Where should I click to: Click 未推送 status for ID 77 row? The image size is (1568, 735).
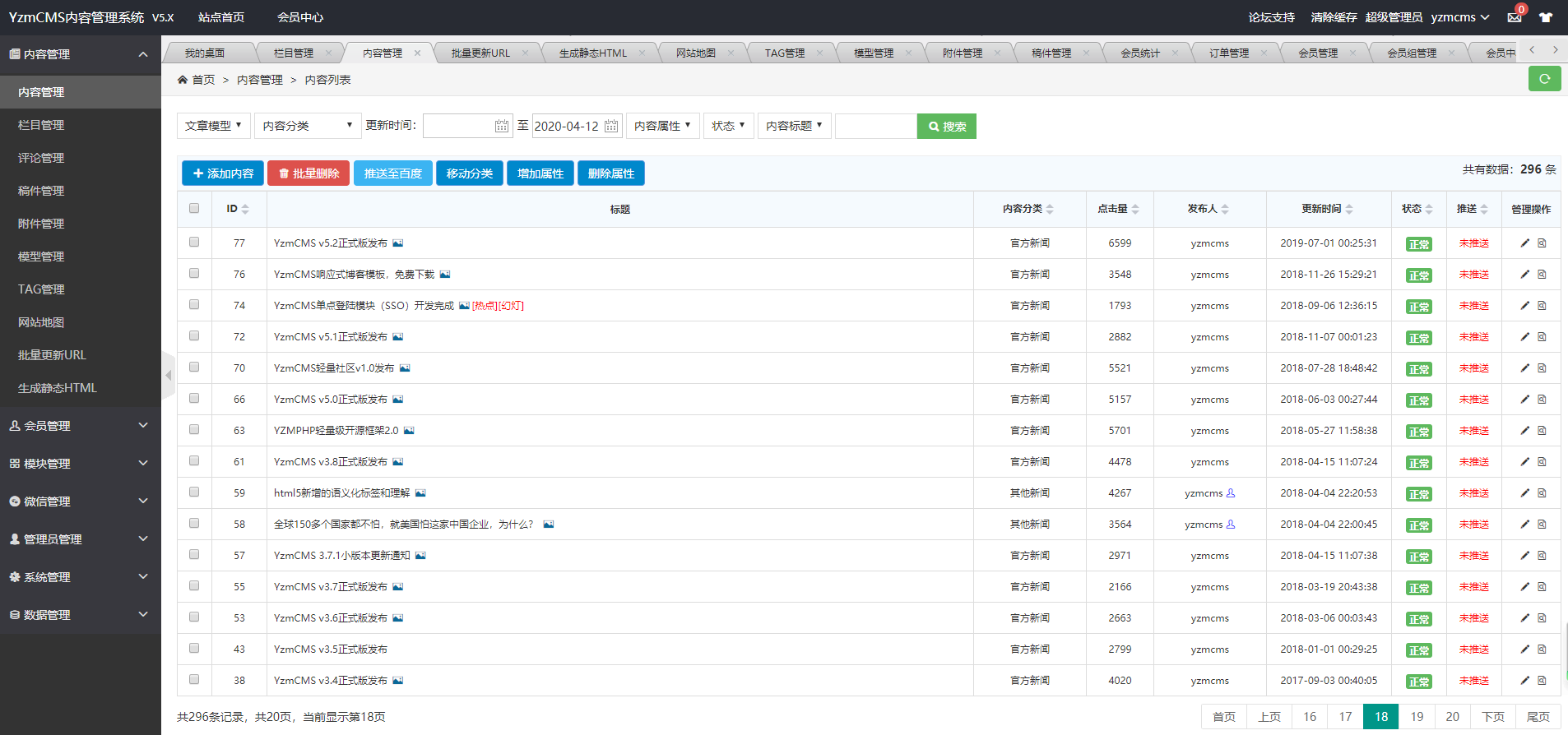(x=1474, y=243)
